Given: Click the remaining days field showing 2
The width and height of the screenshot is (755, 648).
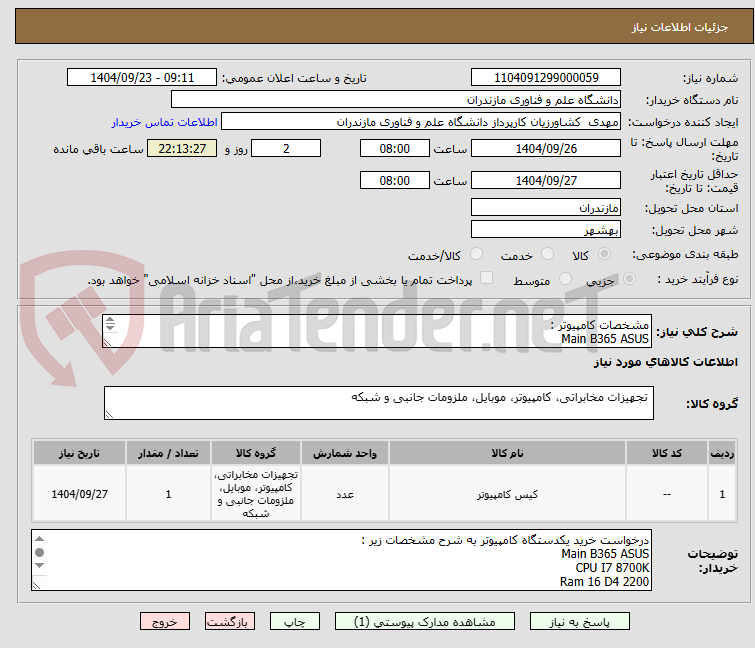Looking at the screenshot, I should tap(286, 148).
